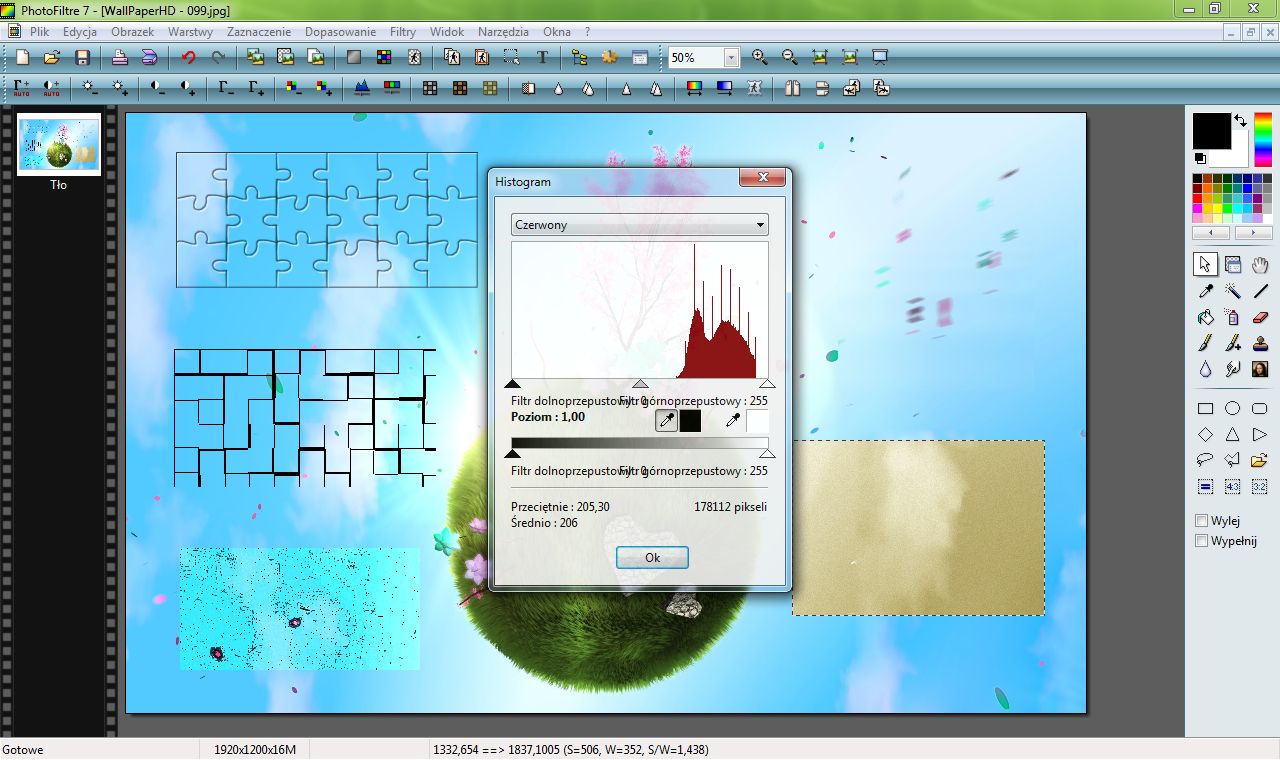
Task: Click the rainbow color spectrum strip
Action: [x=1264, y=140]
